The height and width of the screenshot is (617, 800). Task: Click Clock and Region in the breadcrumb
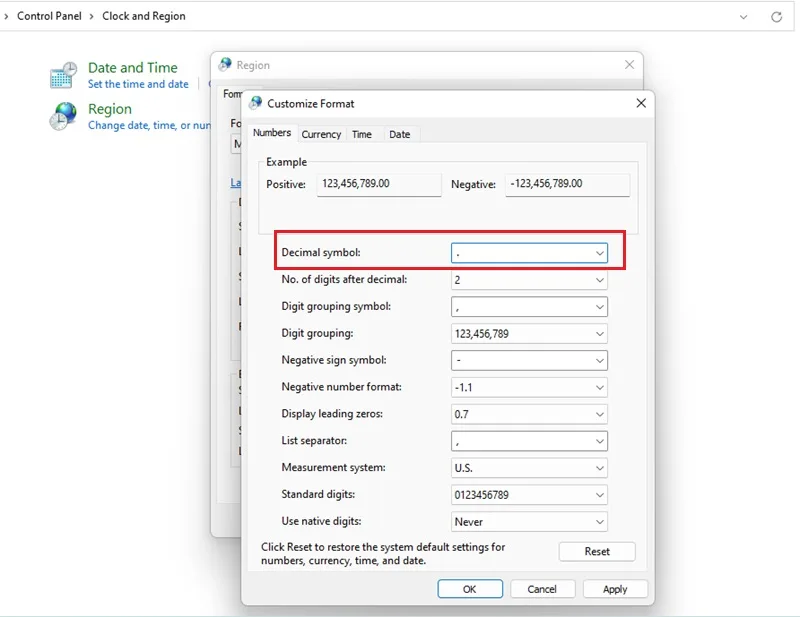click(144, 16)
